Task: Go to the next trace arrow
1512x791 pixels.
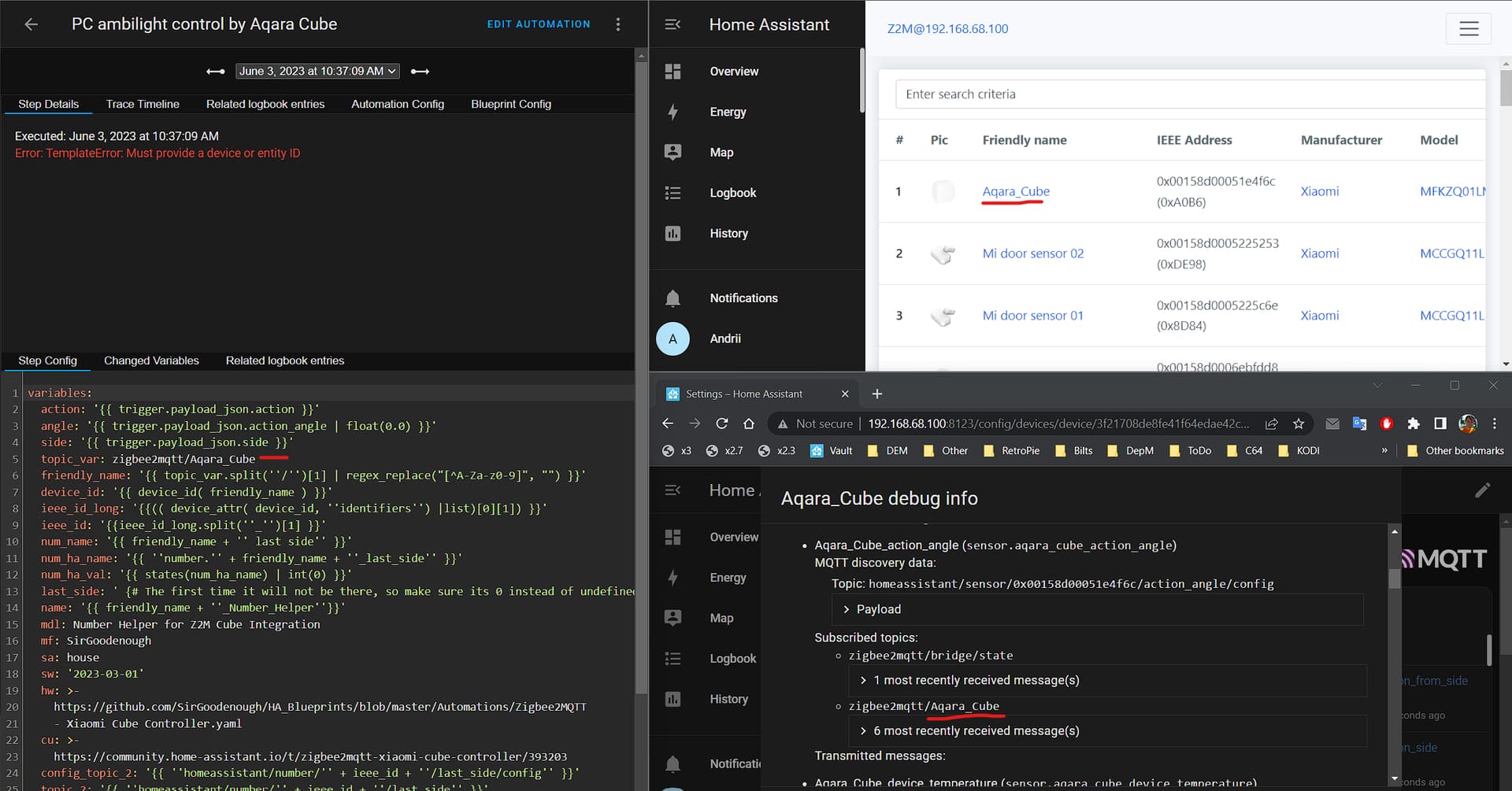Action: tap(421, 72)
